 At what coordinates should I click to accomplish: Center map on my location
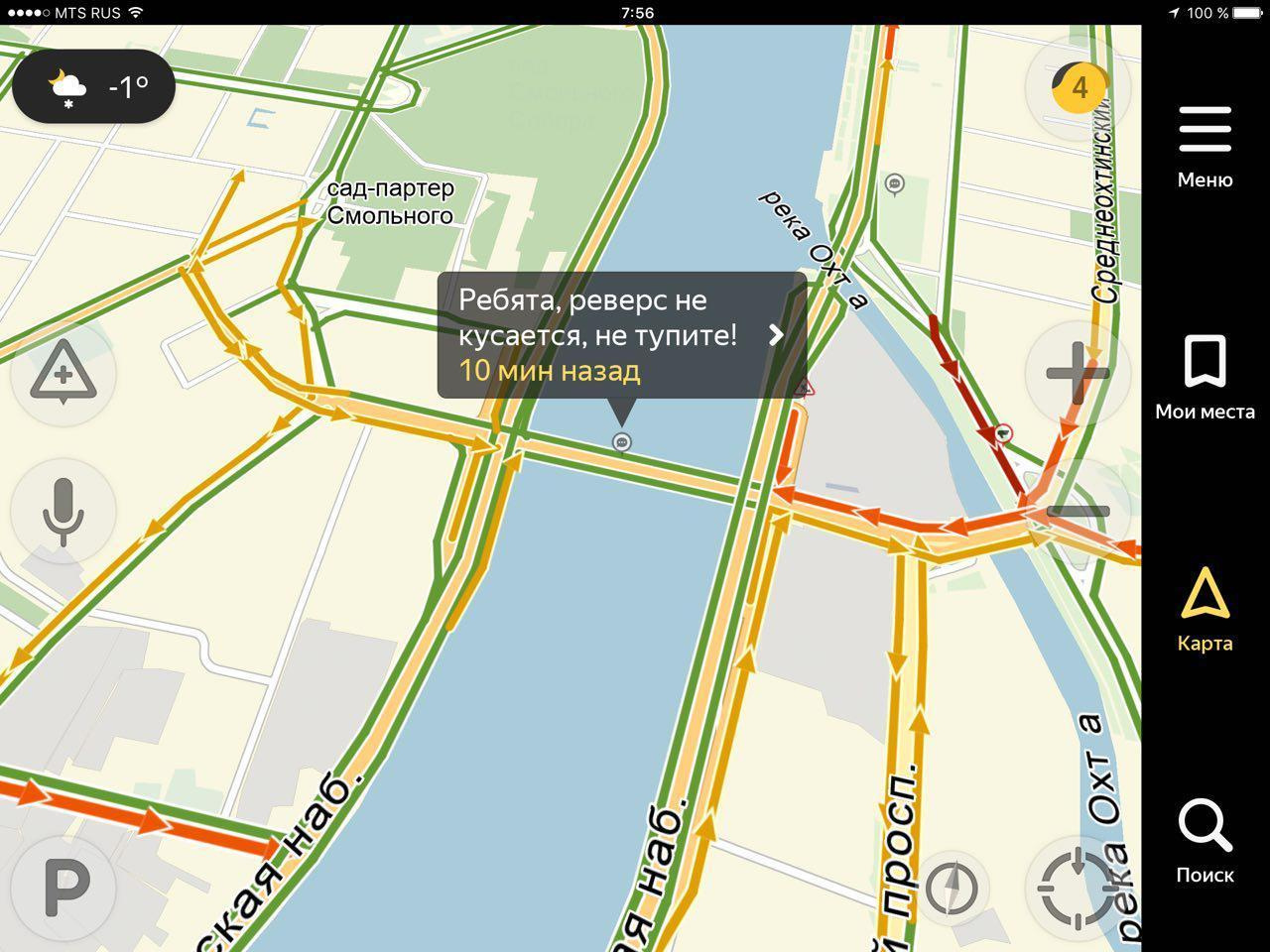[x=1079, y=889]
